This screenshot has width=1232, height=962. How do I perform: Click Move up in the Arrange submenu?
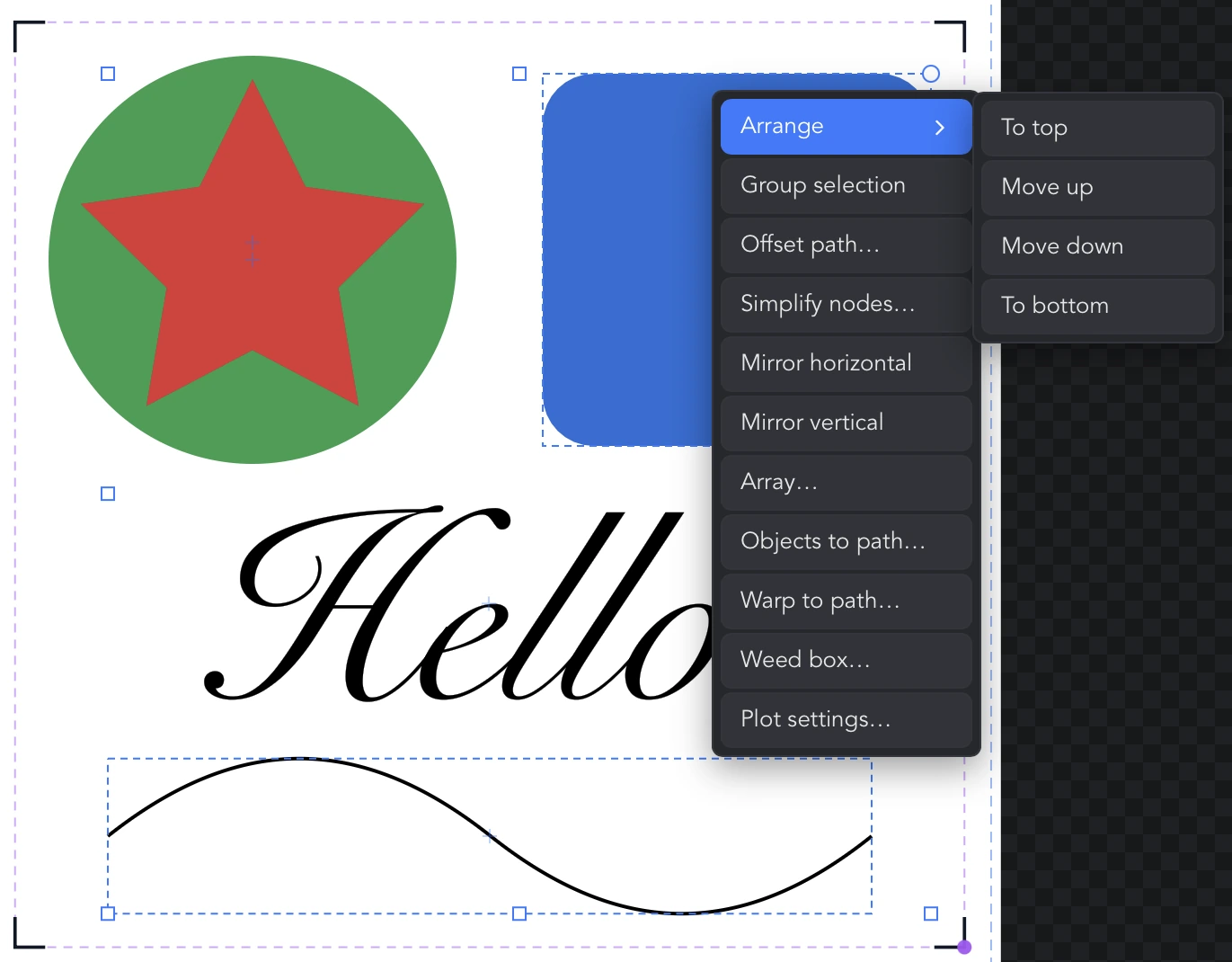click(x=1097, y=188)
